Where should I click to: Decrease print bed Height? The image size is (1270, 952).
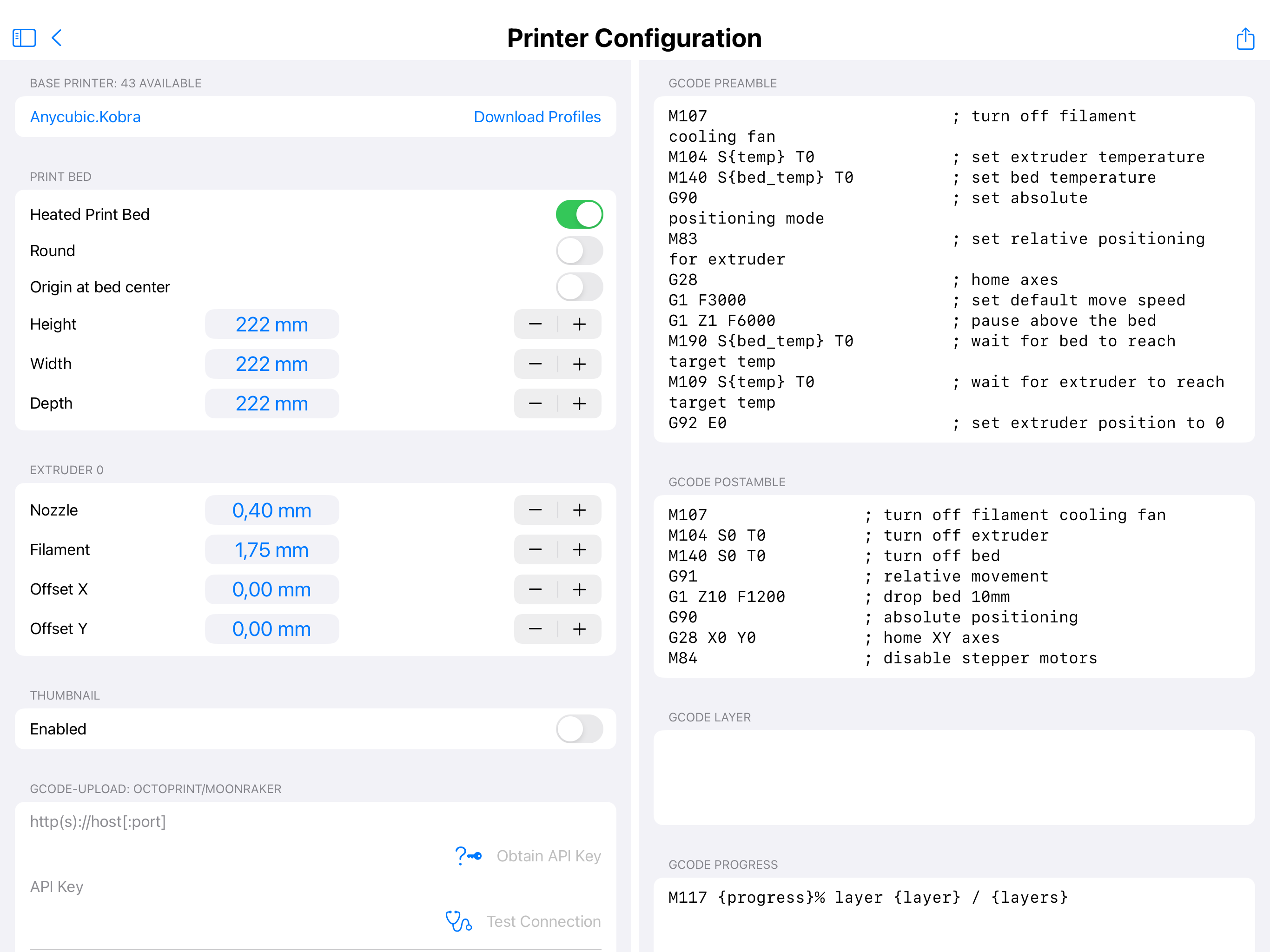(x=535, y=324)
